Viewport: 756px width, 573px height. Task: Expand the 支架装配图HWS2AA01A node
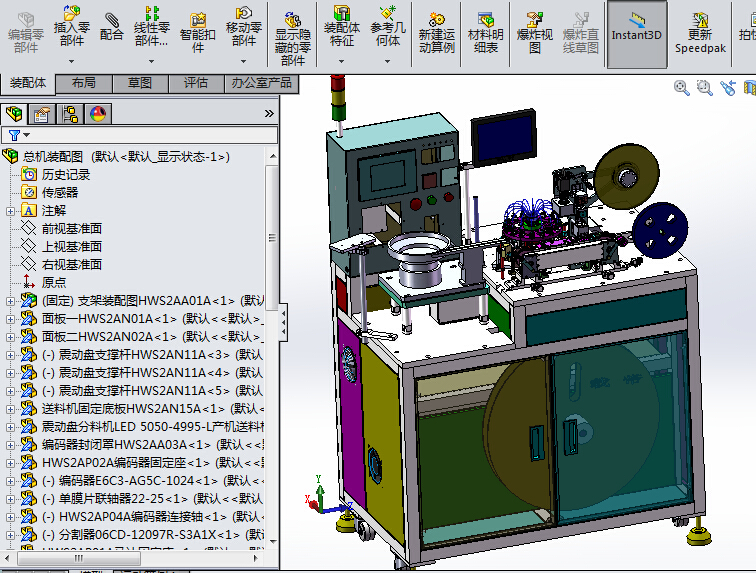click(x=10, y=301)
